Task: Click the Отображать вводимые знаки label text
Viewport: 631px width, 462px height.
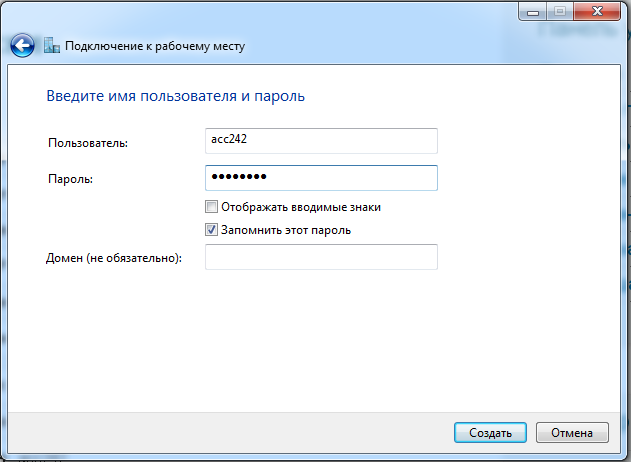Action: pyautogui.click(x=300, y=207)
